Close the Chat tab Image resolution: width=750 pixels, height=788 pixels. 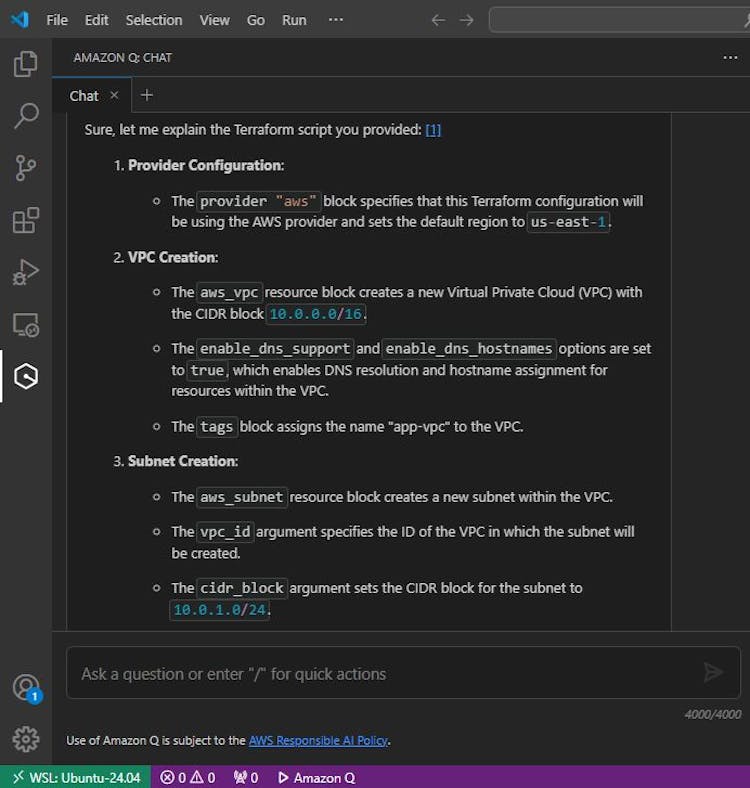coord(114,95)
